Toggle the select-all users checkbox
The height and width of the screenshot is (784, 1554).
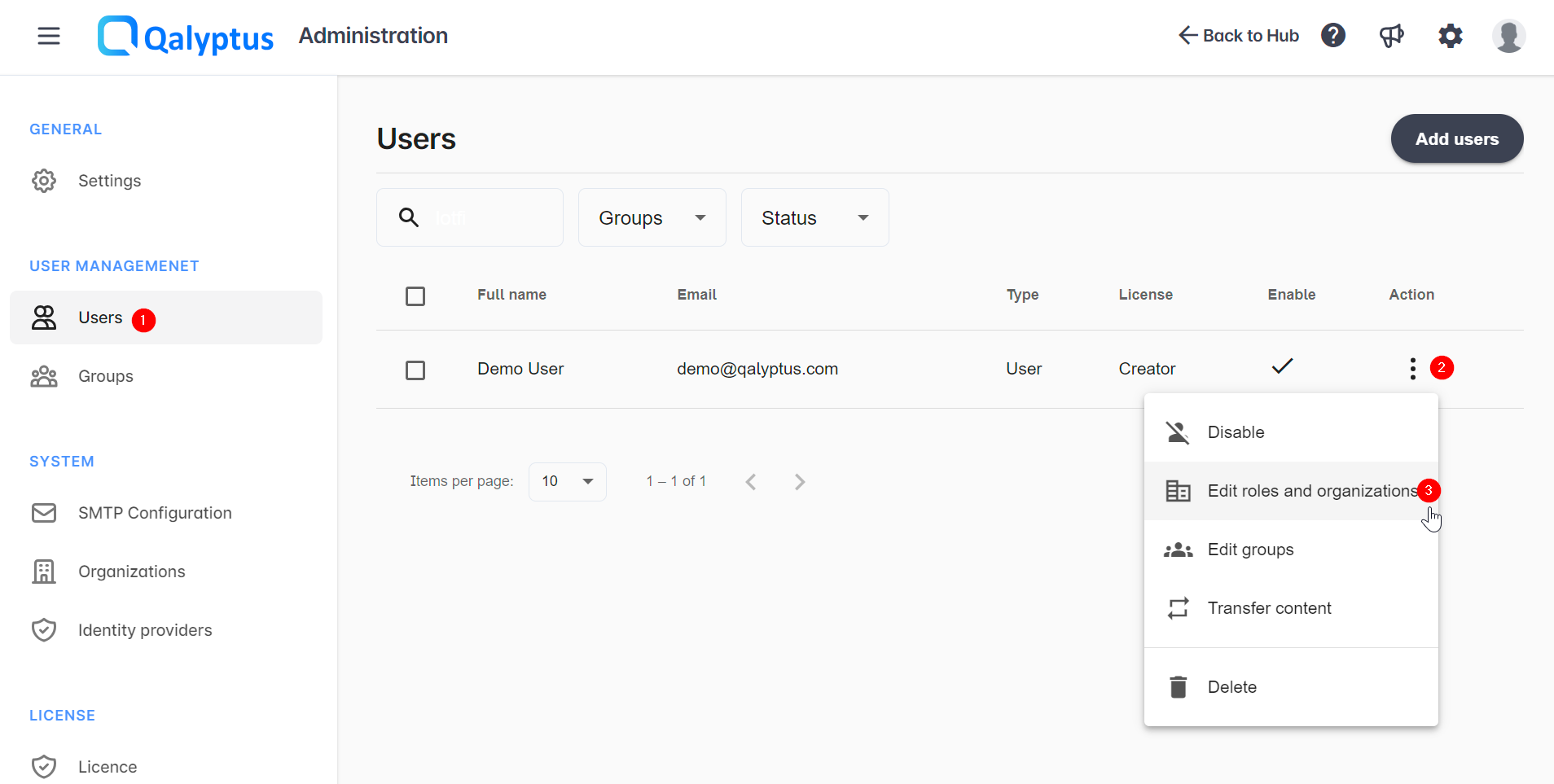(x=415, y=296)
